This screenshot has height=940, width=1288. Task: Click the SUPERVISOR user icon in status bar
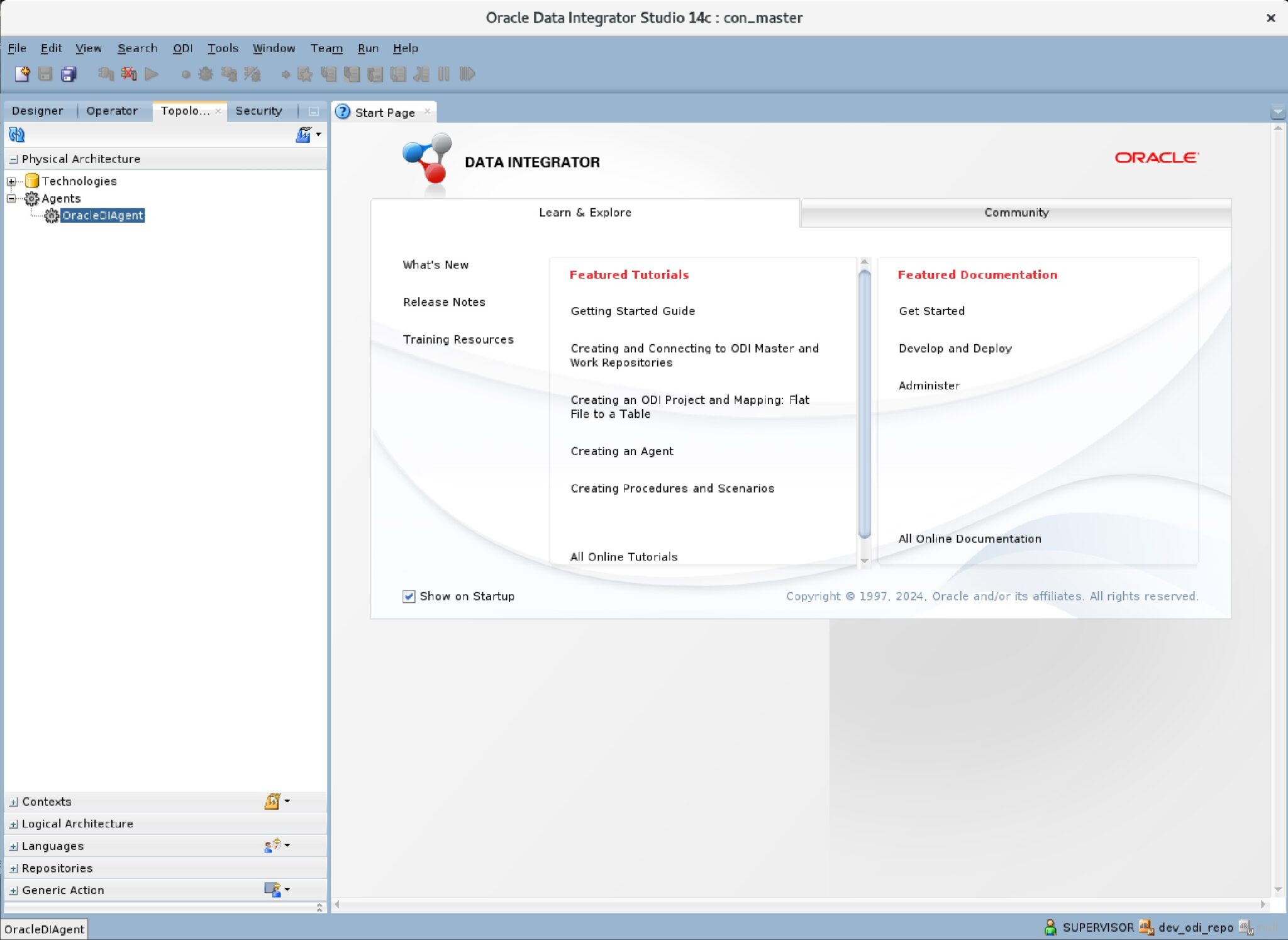click(x=1050, y=927)
